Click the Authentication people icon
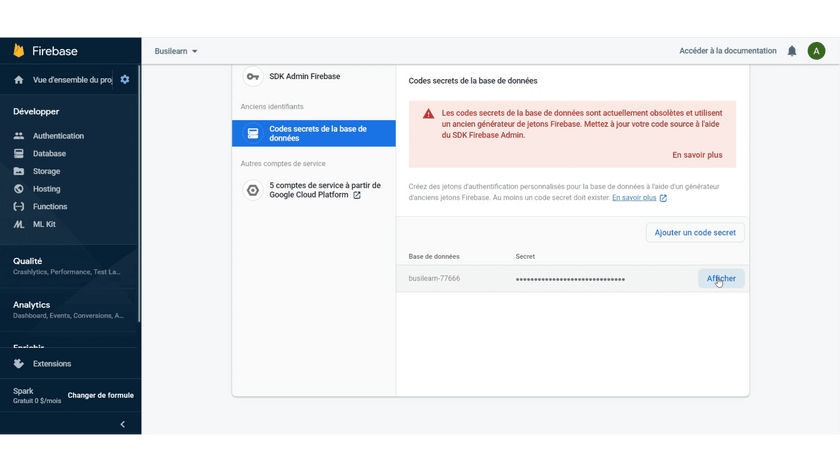Image resolution: width=840 pixels, height=472 pixels. (19, 136)
